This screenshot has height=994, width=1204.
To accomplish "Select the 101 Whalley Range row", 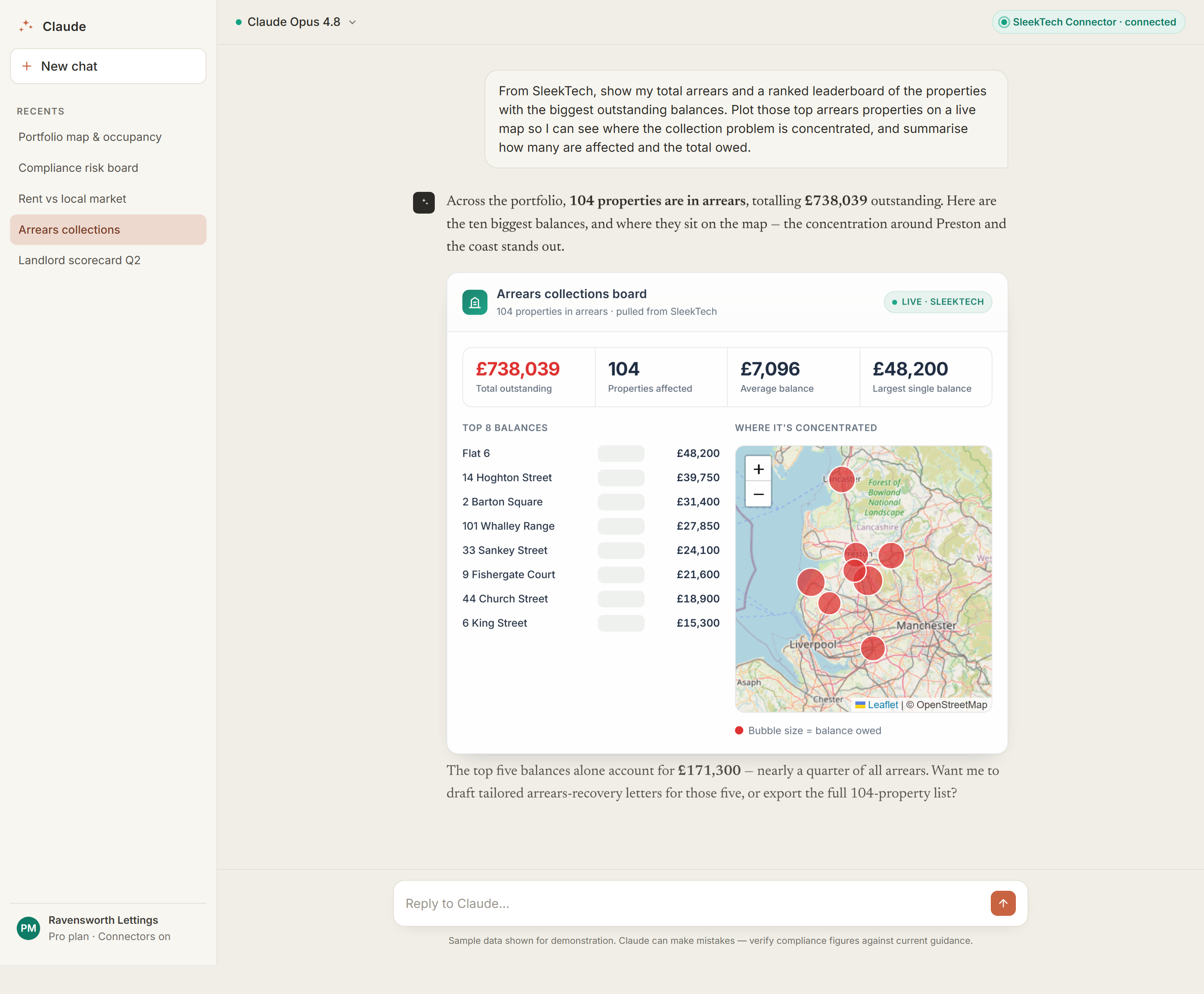I will 591,526.
